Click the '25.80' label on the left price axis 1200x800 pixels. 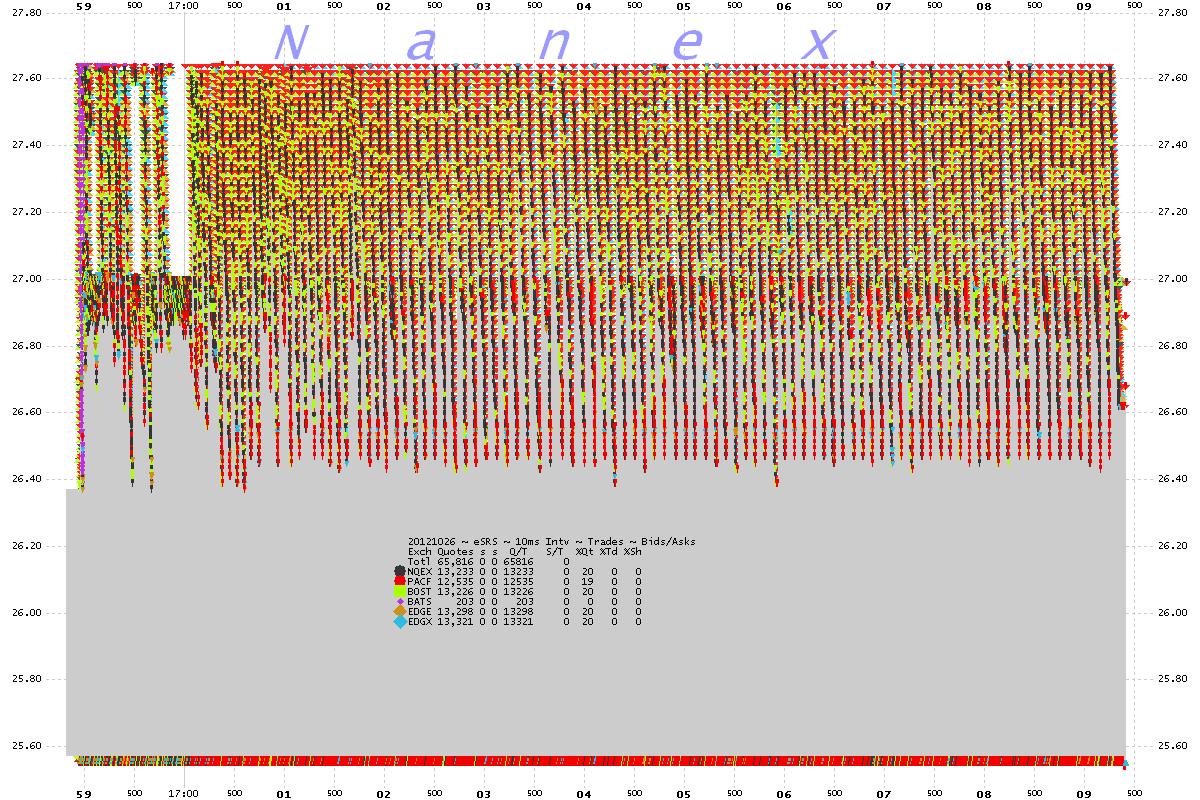pyautogui.click(x=25, y=679)
